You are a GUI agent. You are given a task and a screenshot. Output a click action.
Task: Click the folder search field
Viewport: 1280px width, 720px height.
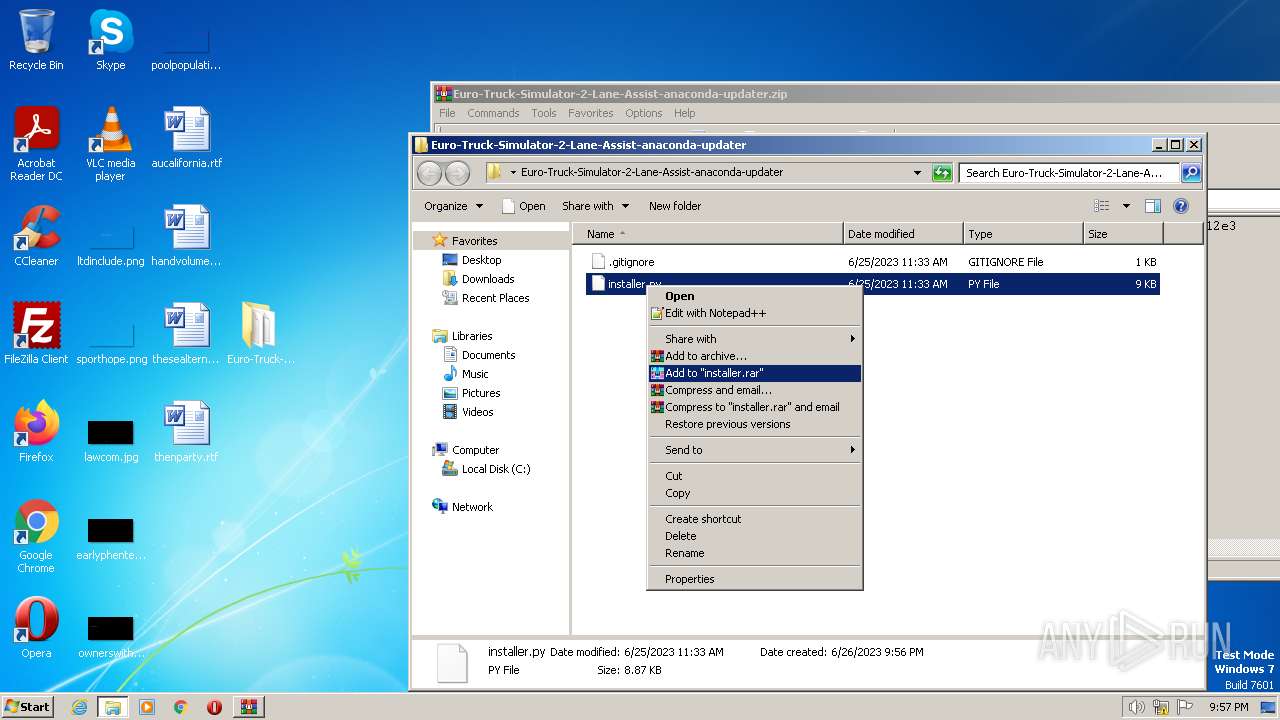coord(1068,173)
